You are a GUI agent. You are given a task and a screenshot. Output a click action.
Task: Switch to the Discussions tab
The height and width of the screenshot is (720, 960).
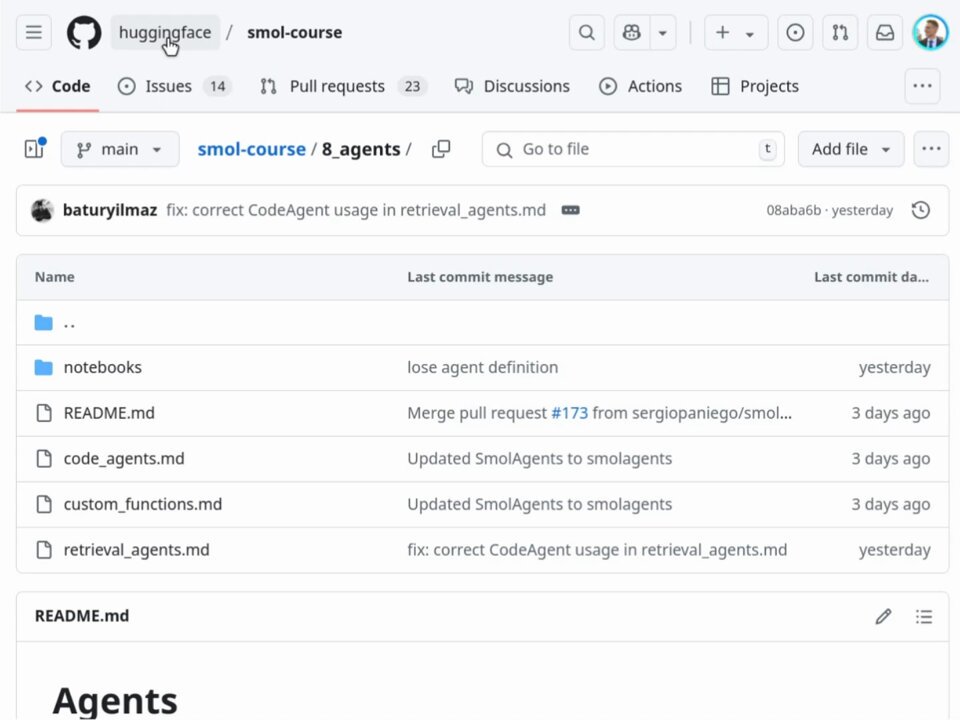512,86
